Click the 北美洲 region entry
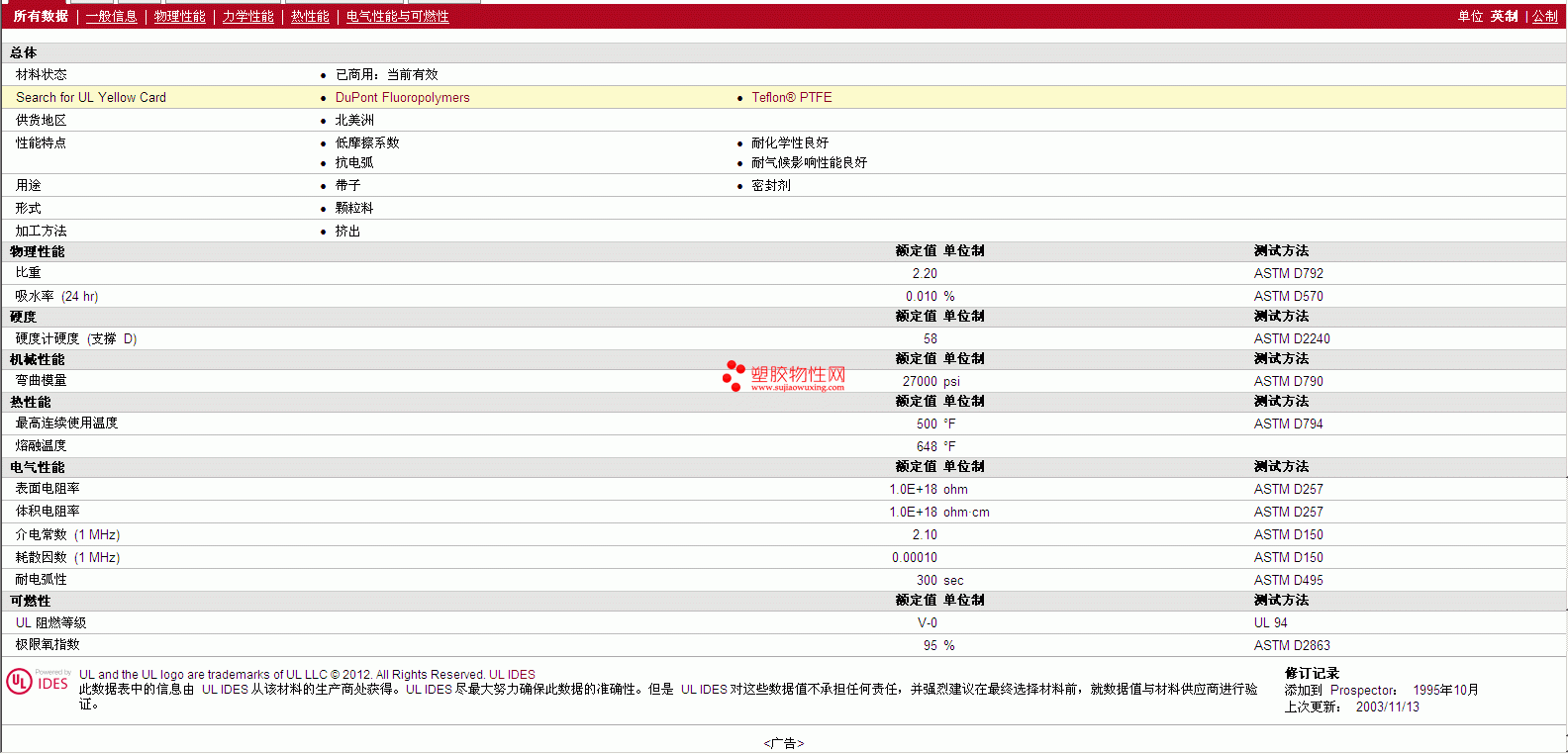Viewport: 1568px width, 754px height. (354, 121)
